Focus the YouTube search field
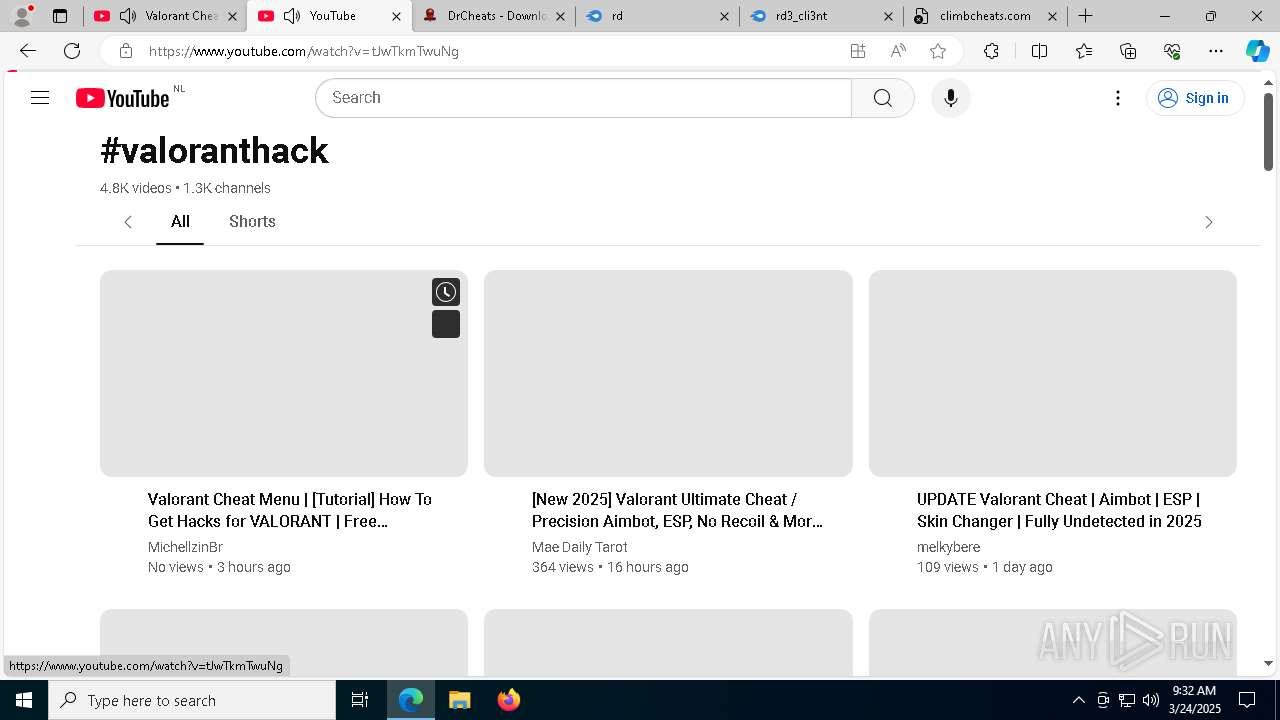 point(584,98)
